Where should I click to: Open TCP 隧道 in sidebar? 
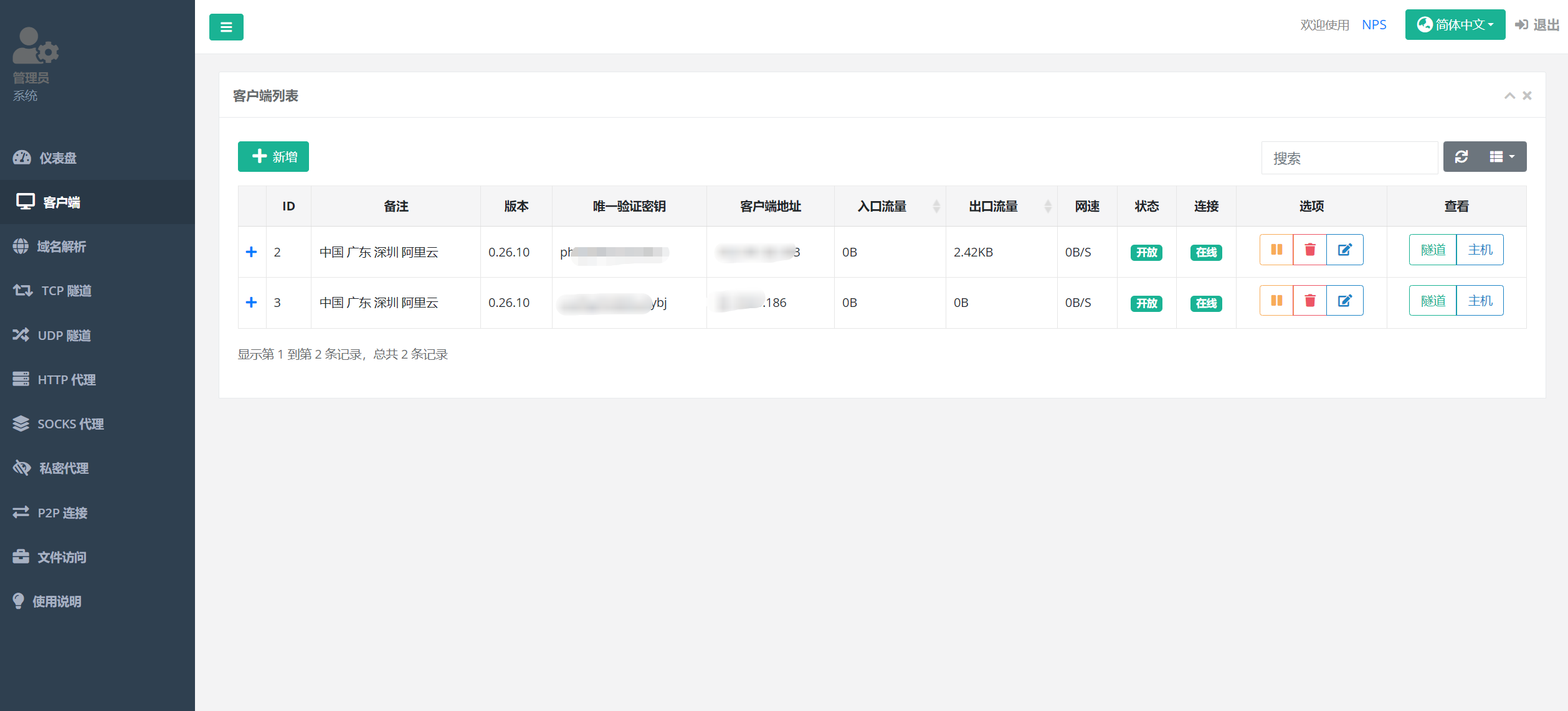(x=65, y=291)
